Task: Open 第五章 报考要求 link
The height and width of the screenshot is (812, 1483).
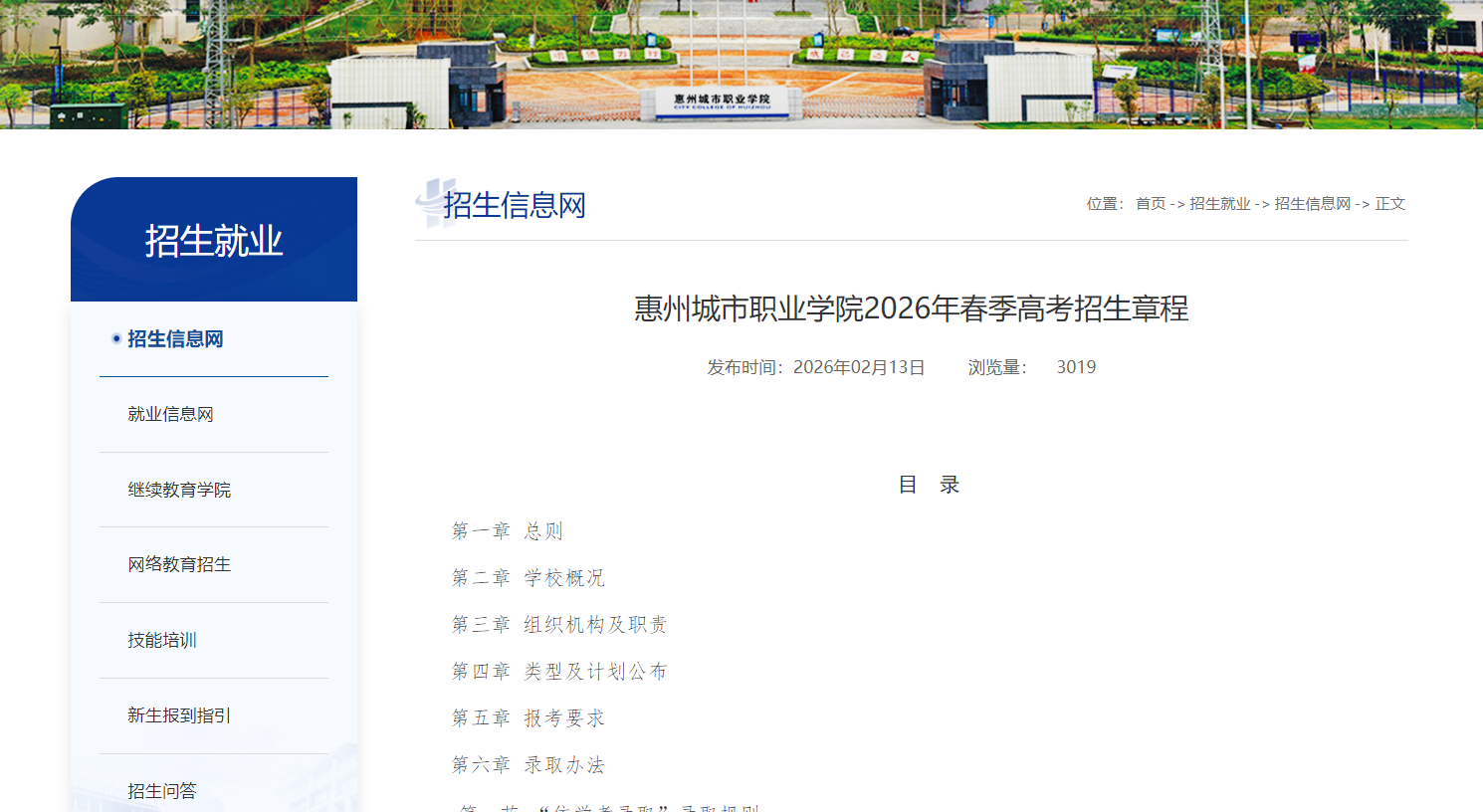Action: [x=528, y=717]
